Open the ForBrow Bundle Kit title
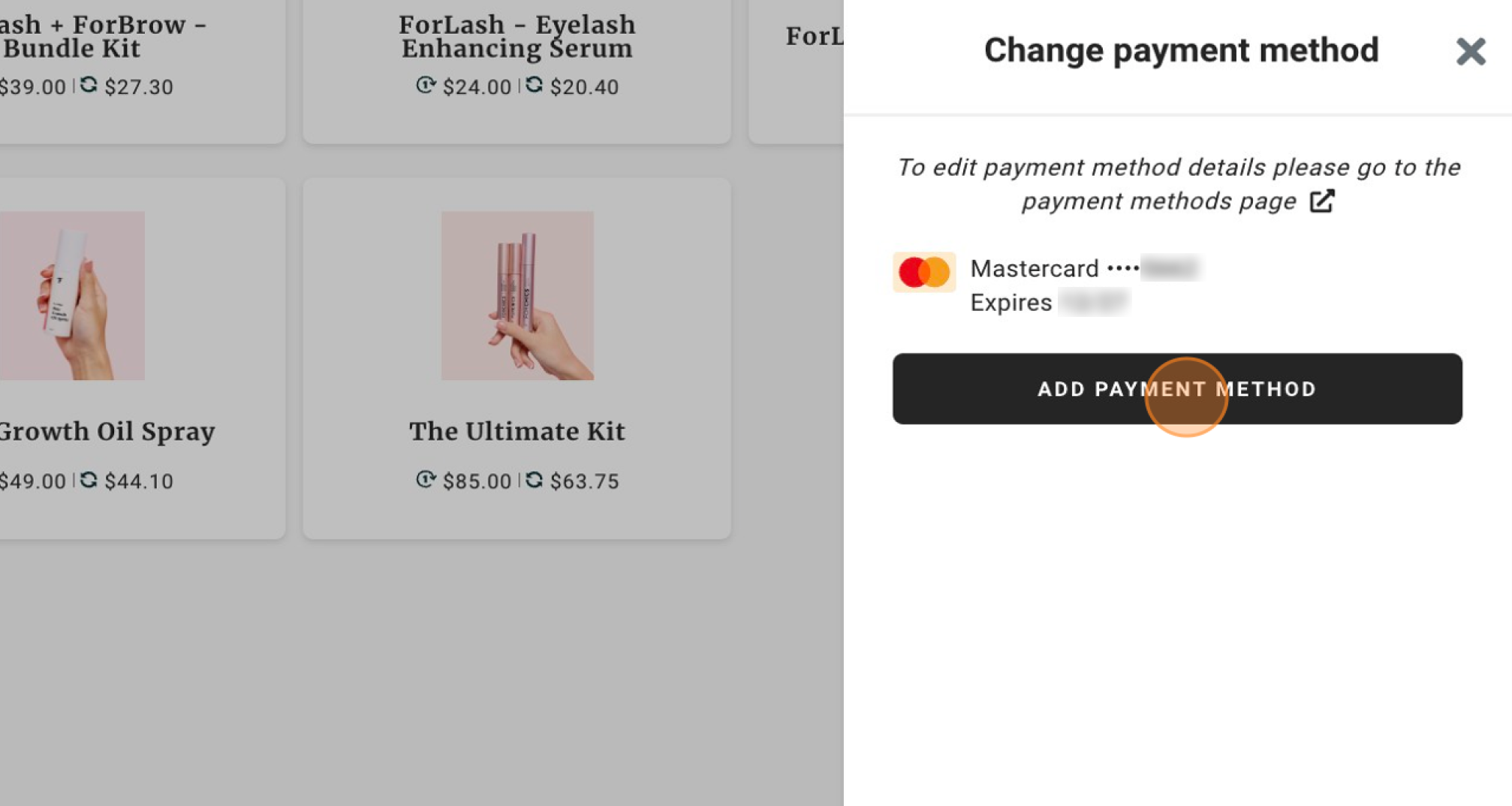This screenshot has height=806, width=1512. click(x=103, y=36)
